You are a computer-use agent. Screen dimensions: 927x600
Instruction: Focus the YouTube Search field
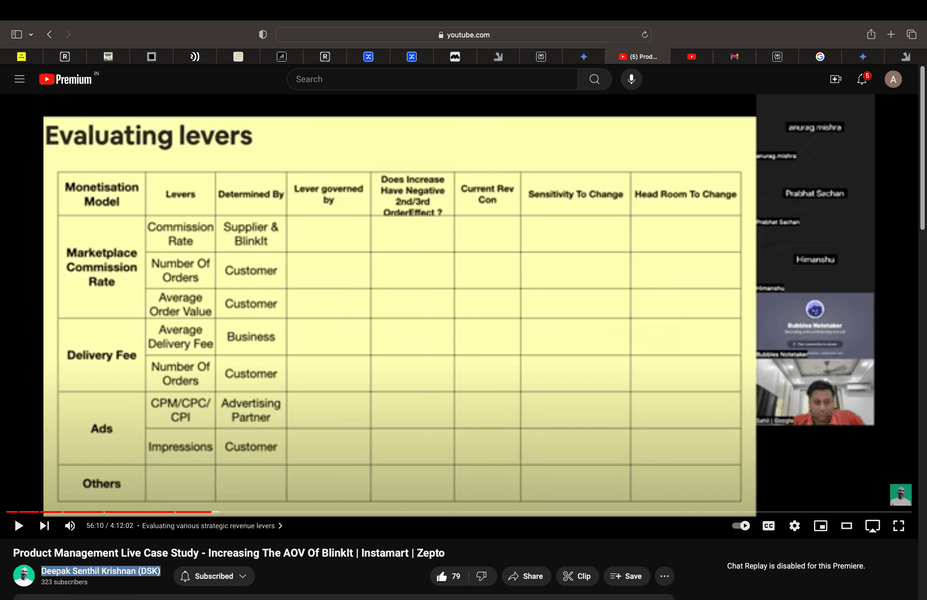(432, 79)
